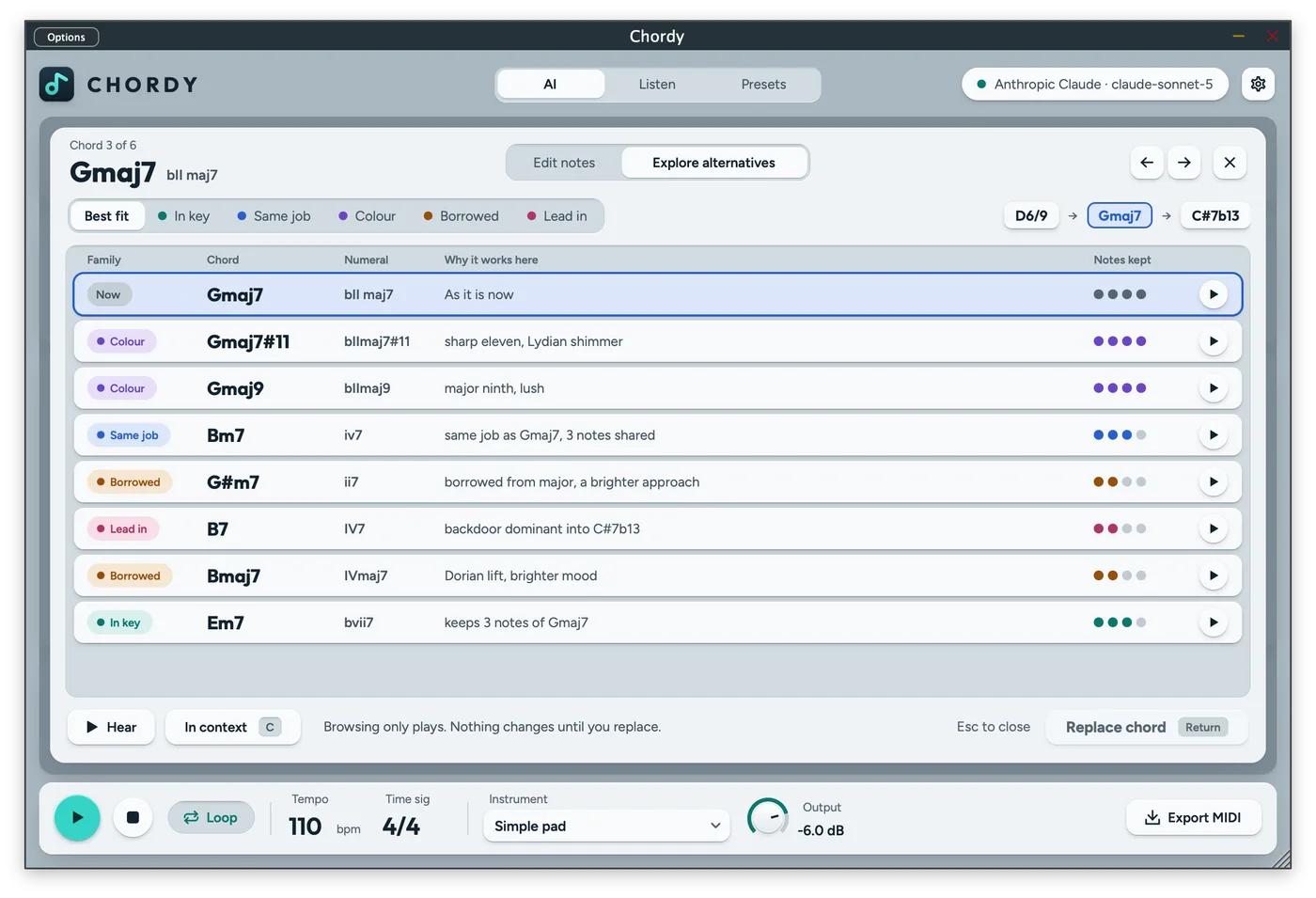
Task: Filter alternatives by Lead in
Action: (556, 216)
